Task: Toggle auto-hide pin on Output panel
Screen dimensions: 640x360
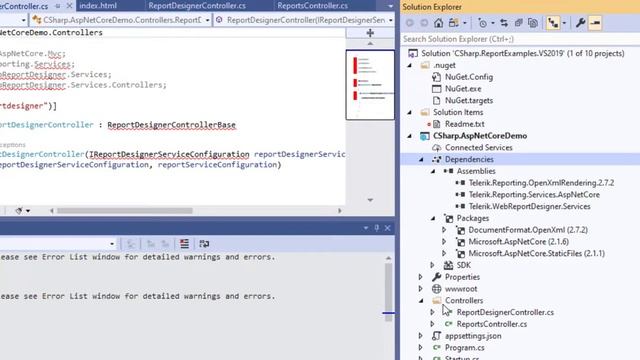Action: tap(377, 228)
